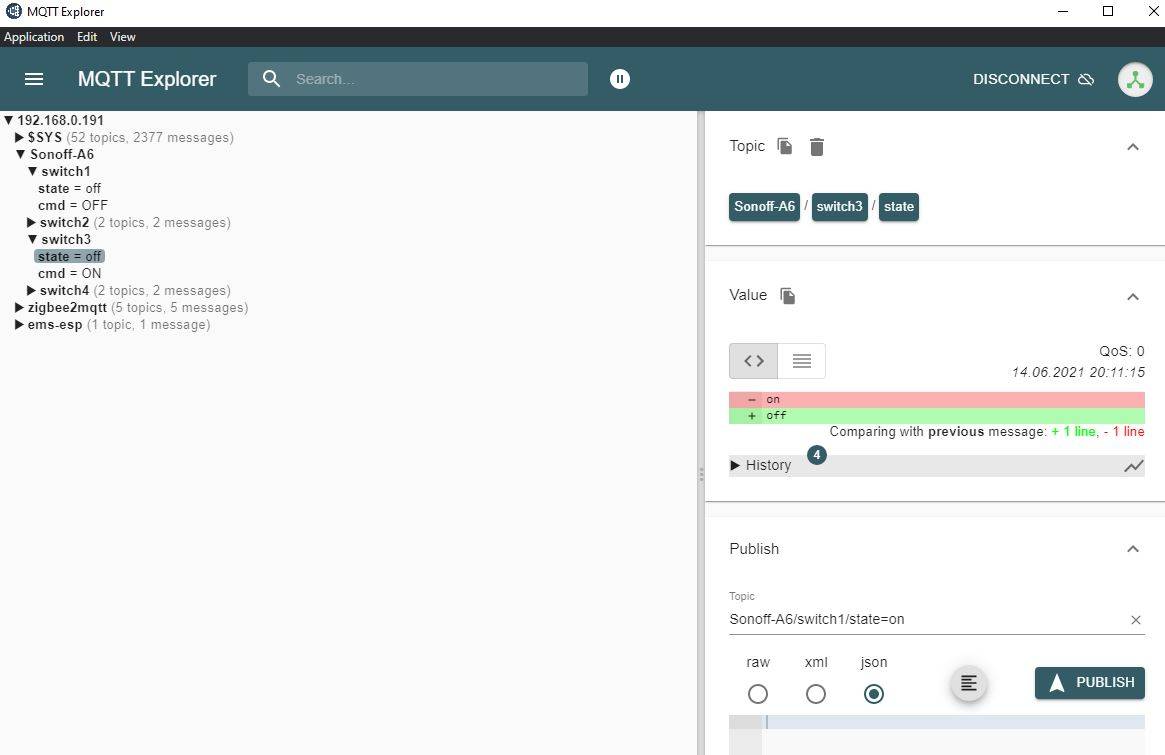Expand the ems-esp topic
This screenshot has height=755, width=1165.
(20, 325)
